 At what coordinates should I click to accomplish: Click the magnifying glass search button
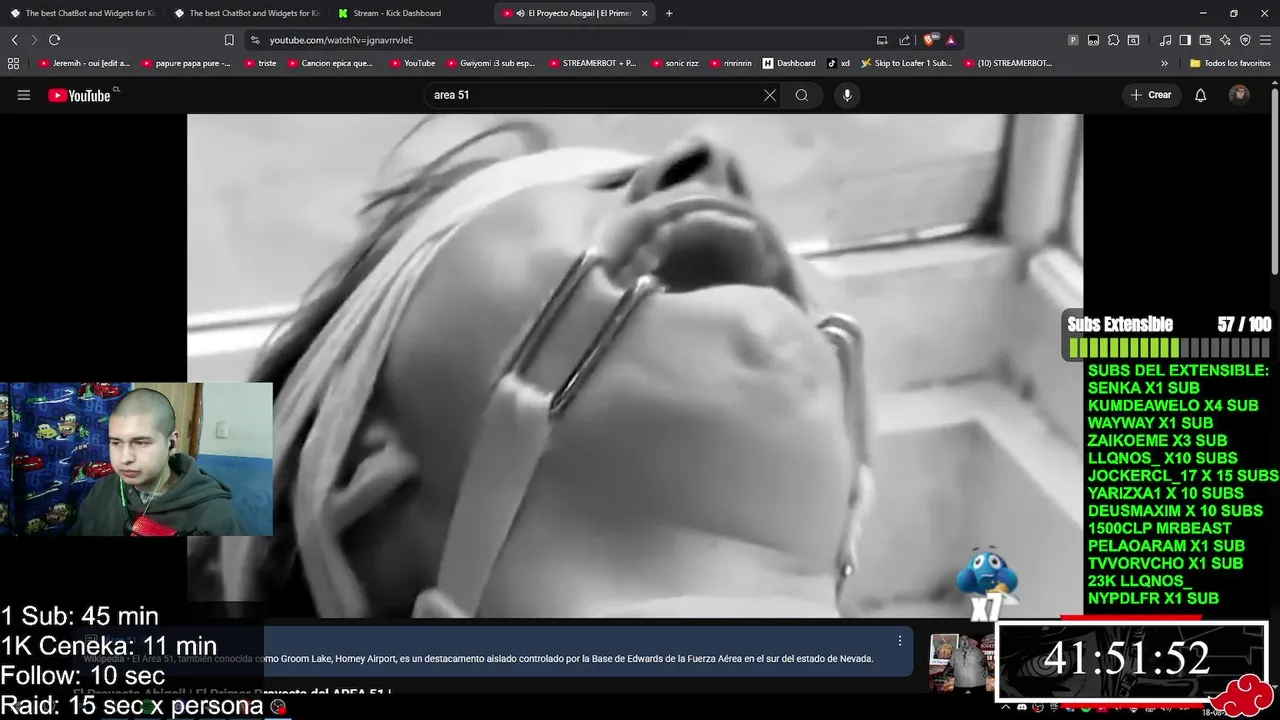pyautogui.click(x=802, y=95)
